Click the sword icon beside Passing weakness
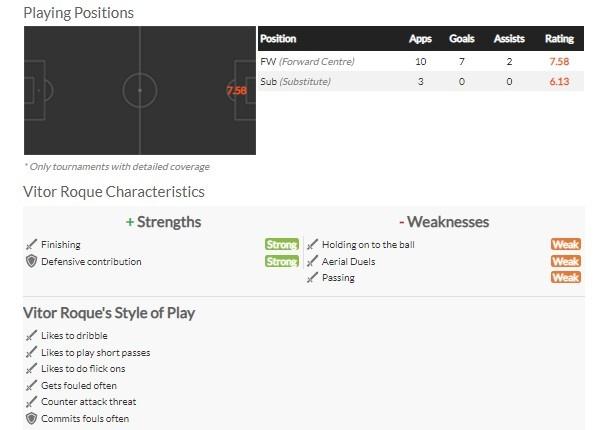The width and height of the screenshot is (600, 430). (312, 278)
